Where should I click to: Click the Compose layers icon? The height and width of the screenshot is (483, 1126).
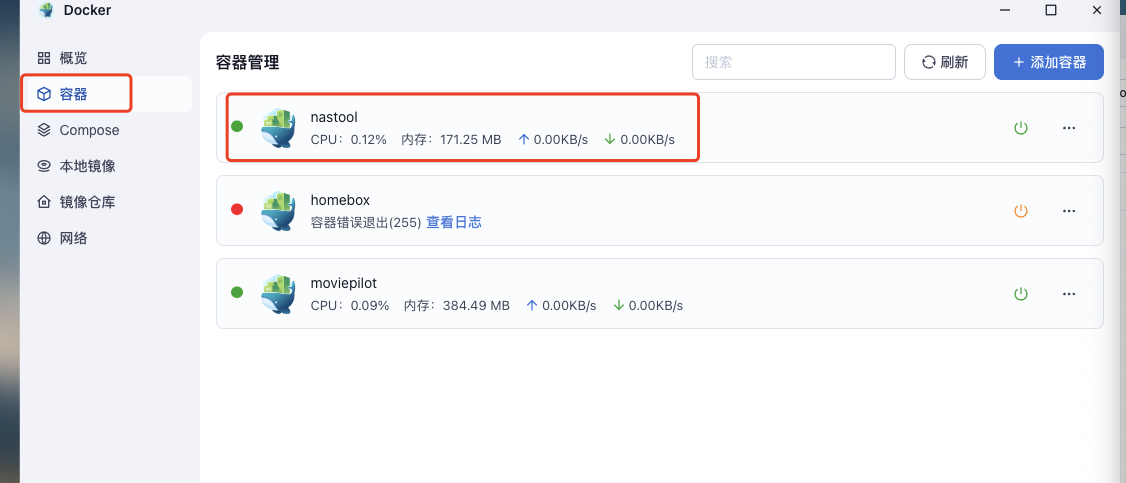pos(44,130)
